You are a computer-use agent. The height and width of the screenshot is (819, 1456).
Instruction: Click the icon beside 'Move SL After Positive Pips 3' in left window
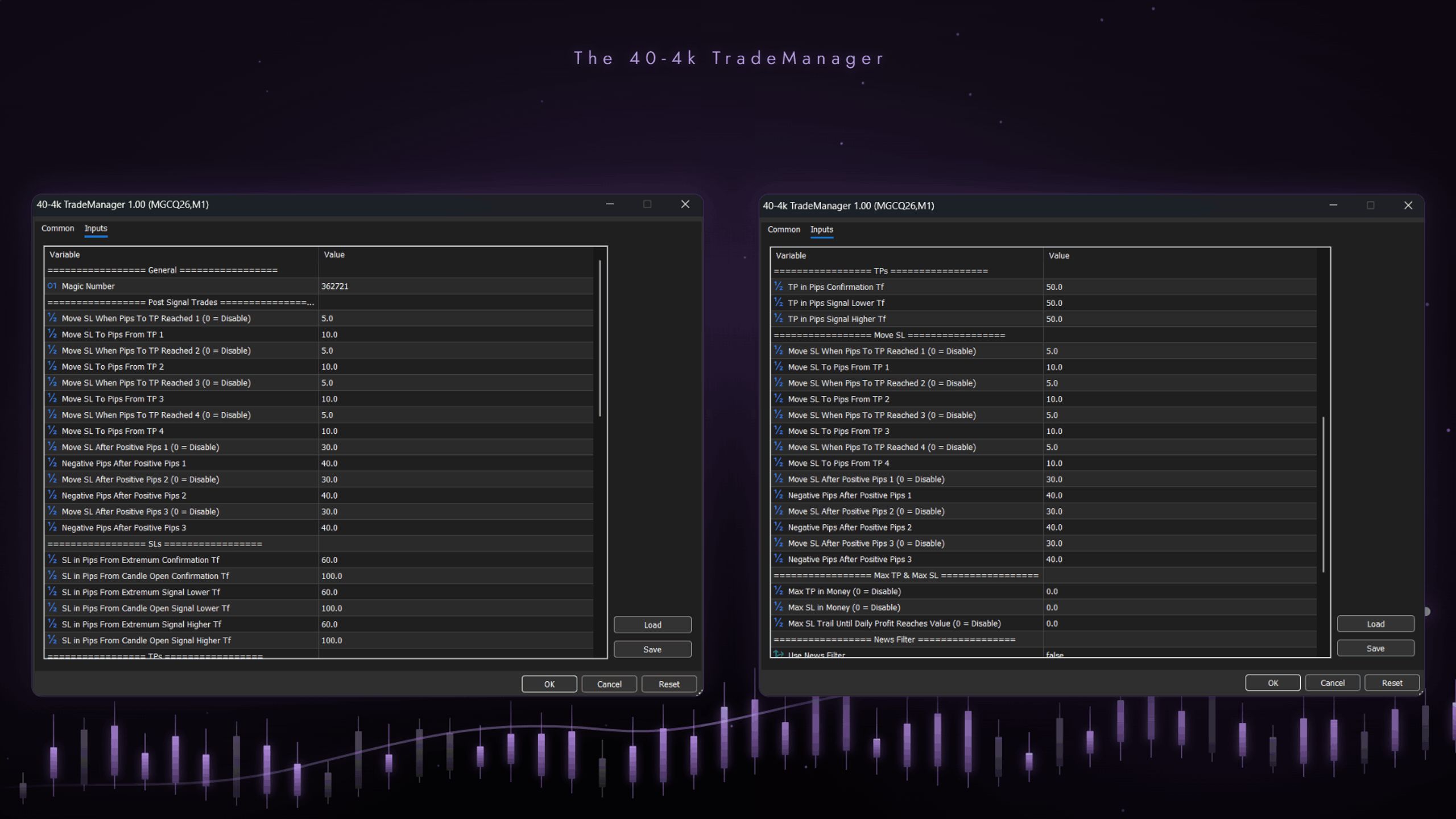(52, 511)
